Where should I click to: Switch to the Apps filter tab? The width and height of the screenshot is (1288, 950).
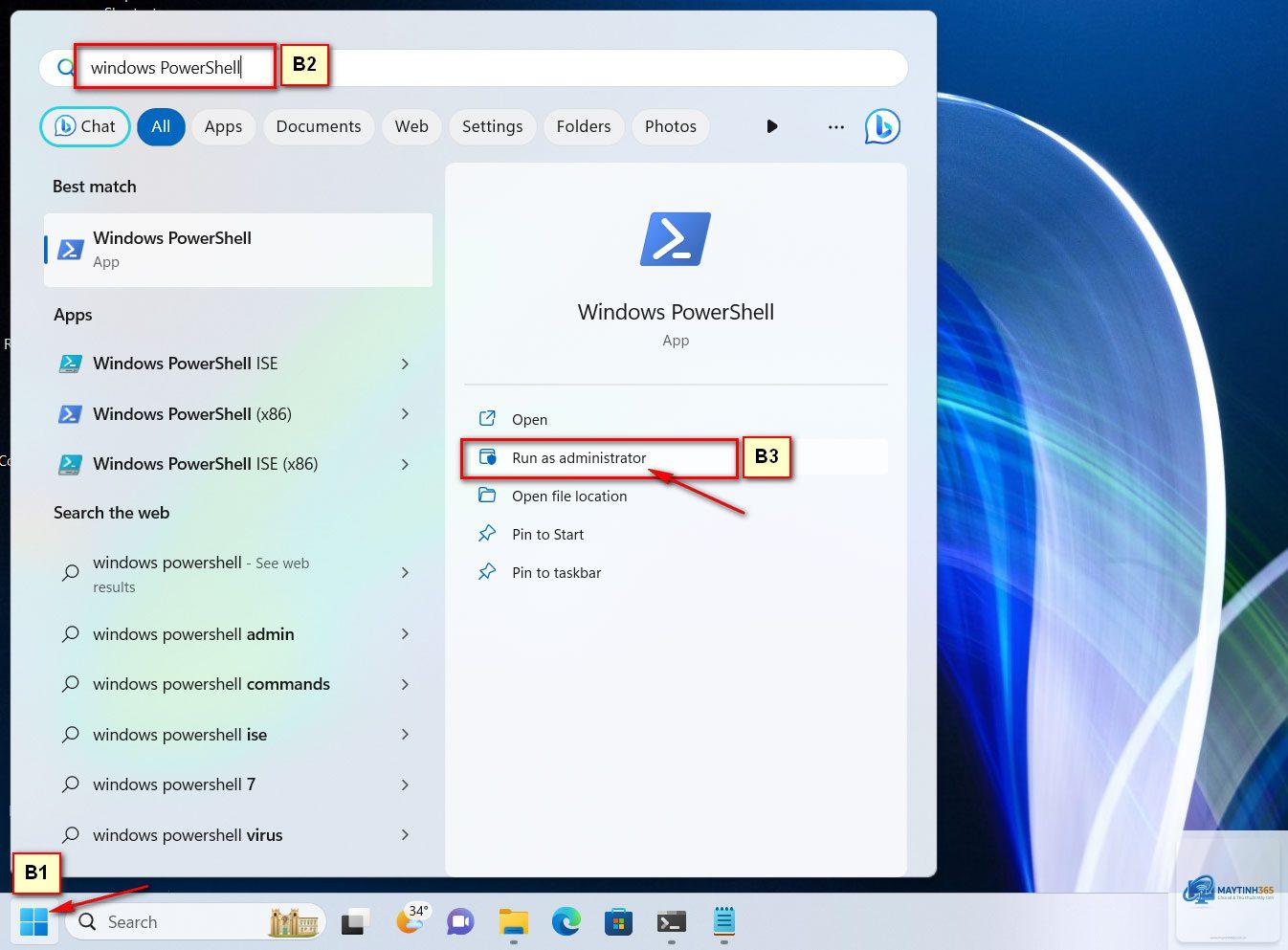223,126
